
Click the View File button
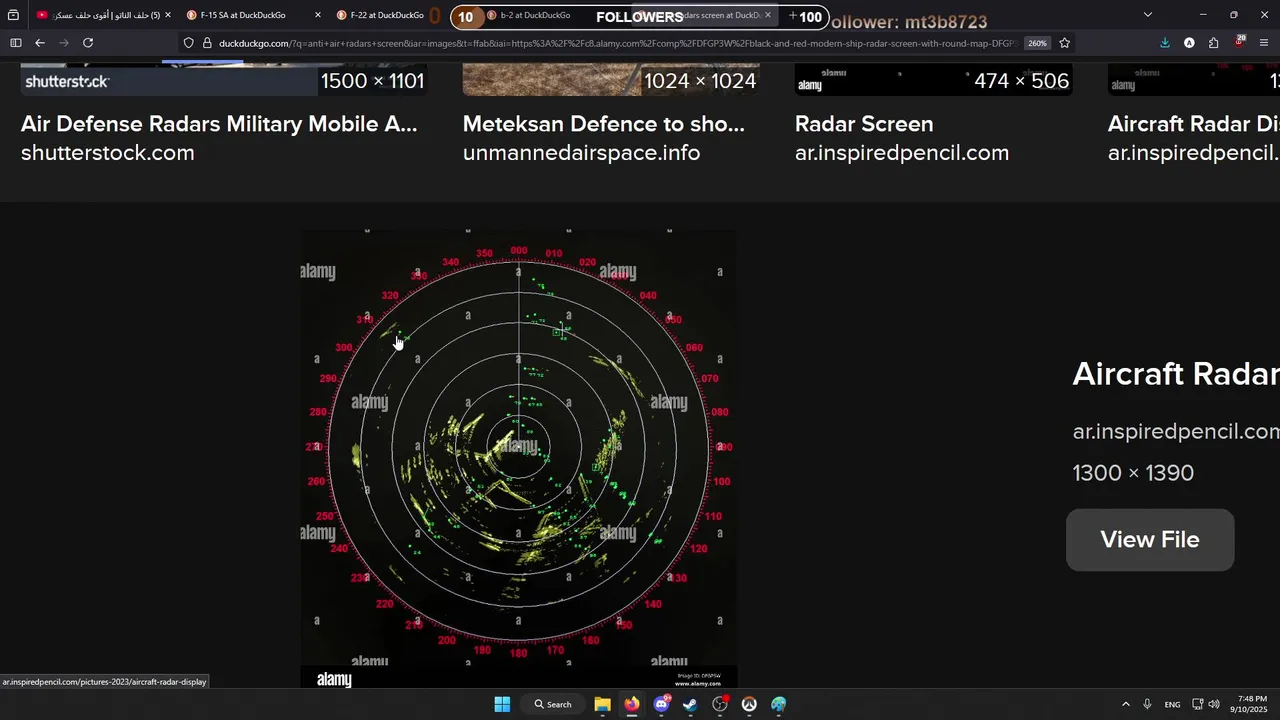pos(1150,540)
